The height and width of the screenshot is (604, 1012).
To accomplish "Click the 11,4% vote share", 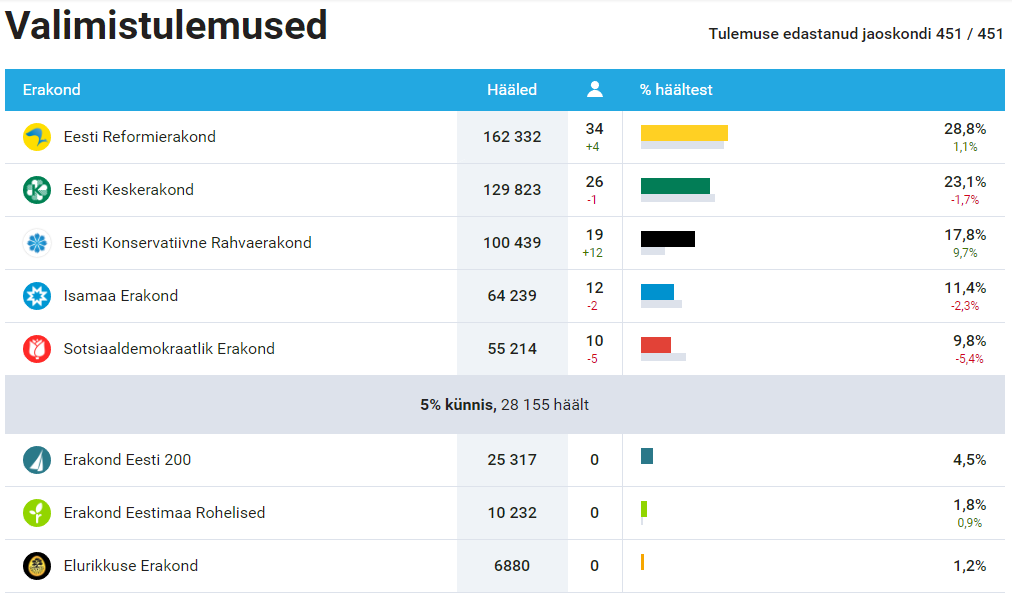I will pyautogui.click(x=965, y=288).
